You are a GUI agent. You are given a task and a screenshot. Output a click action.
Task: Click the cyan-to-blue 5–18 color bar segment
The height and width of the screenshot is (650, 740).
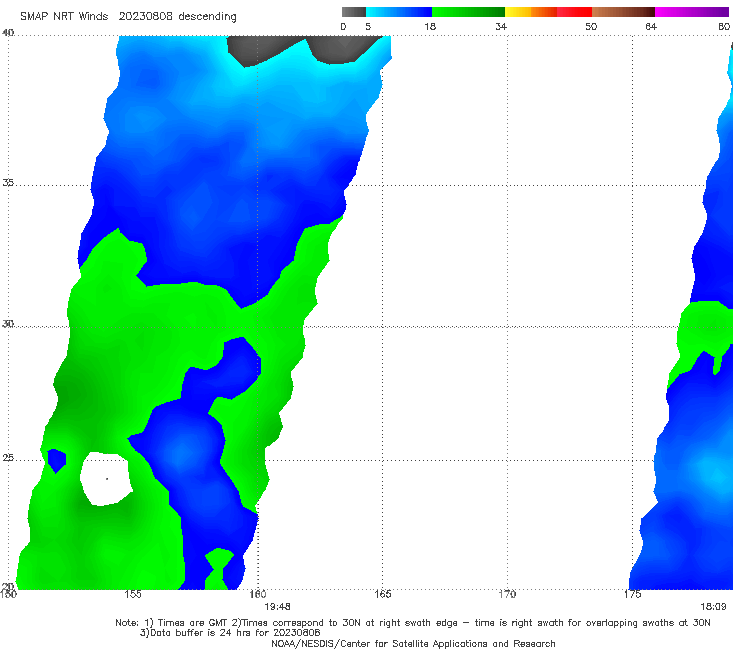[399, 12]
